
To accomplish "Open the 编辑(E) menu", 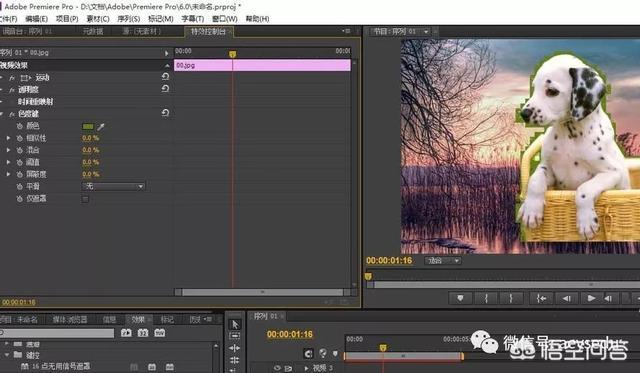I will tap(36, 19).
